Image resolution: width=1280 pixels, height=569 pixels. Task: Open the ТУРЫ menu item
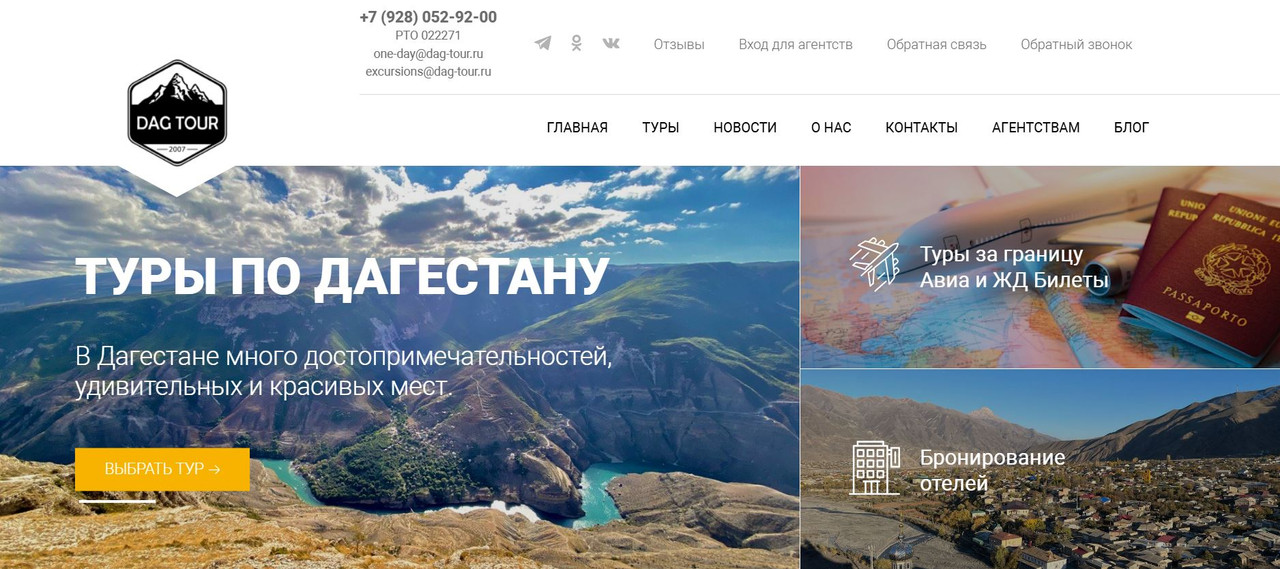click(x=660, y=128)
